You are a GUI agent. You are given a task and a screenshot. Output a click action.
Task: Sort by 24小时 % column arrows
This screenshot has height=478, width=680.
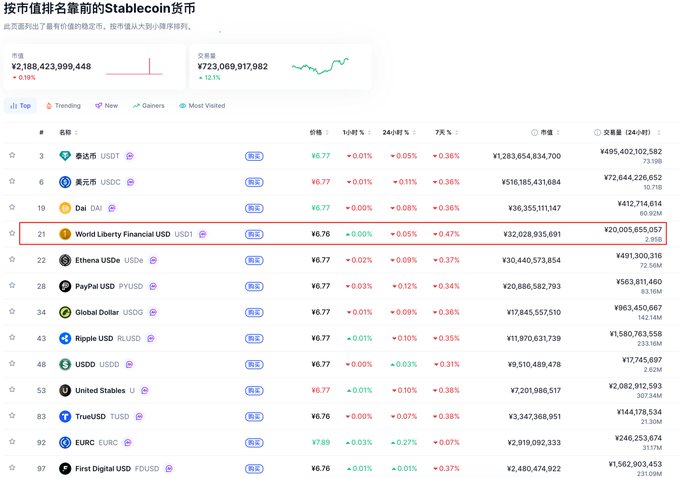point(414,132)
